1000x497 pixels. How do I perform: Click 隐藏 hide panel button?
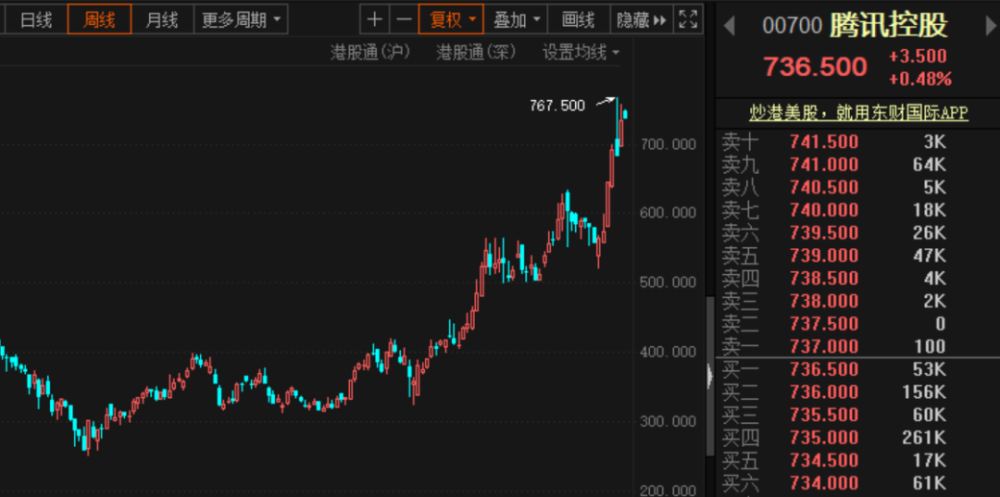click(x=641, y=19)
